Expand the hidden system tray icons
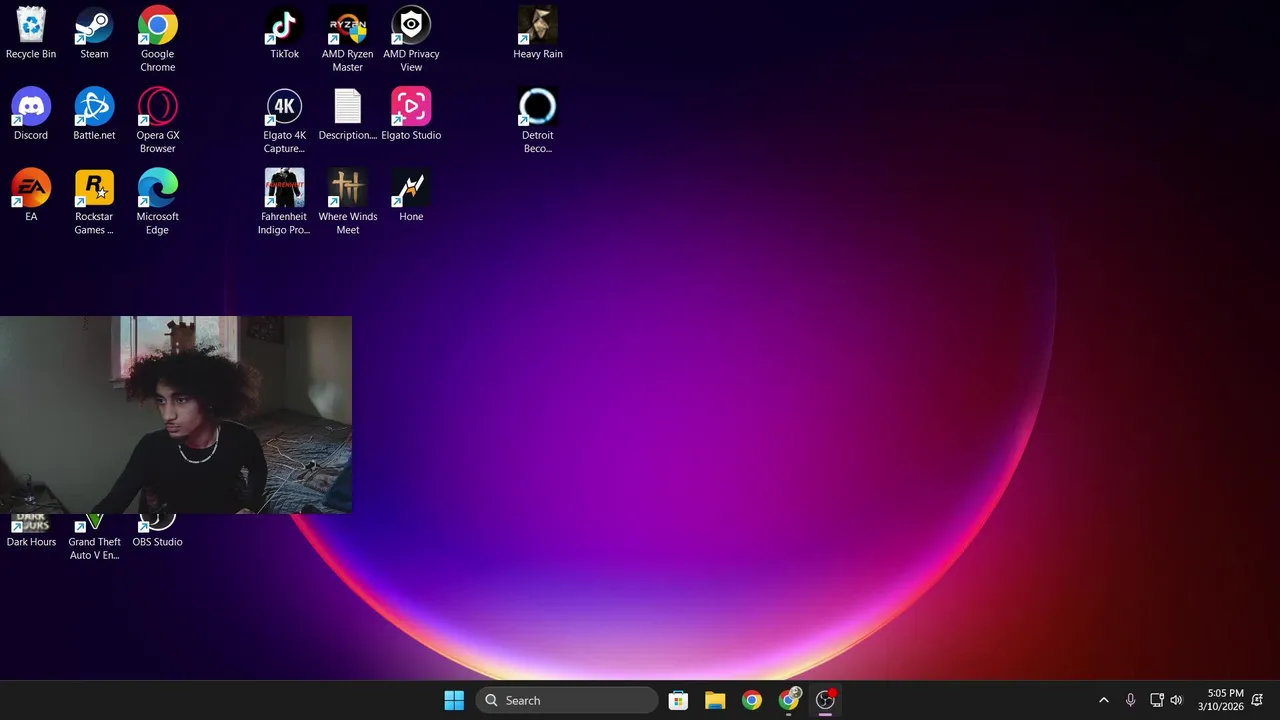 tap(1104, 700)
